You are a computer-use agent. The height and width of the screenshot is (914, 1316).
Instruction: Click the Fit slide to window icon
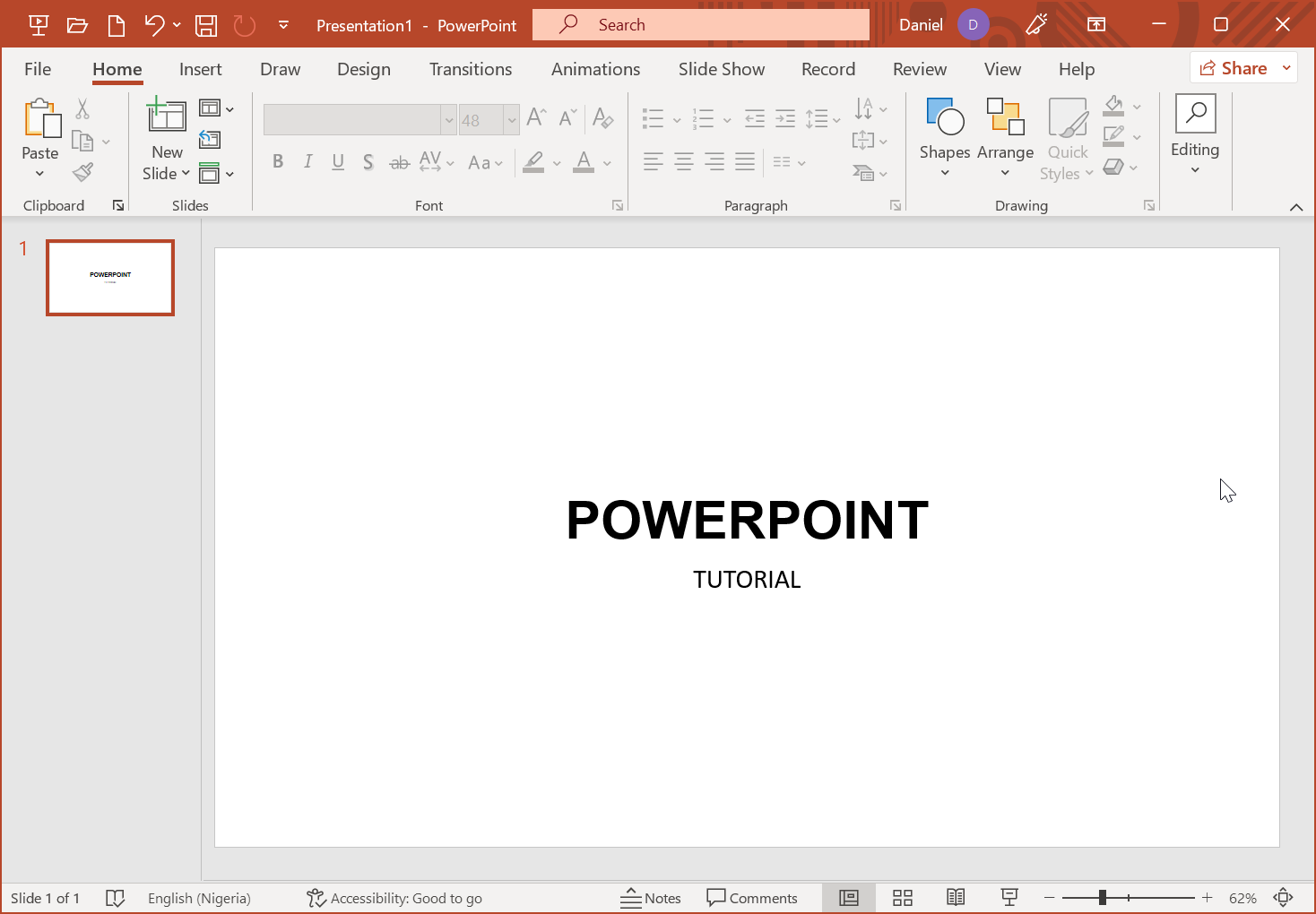coord(1283,898)
